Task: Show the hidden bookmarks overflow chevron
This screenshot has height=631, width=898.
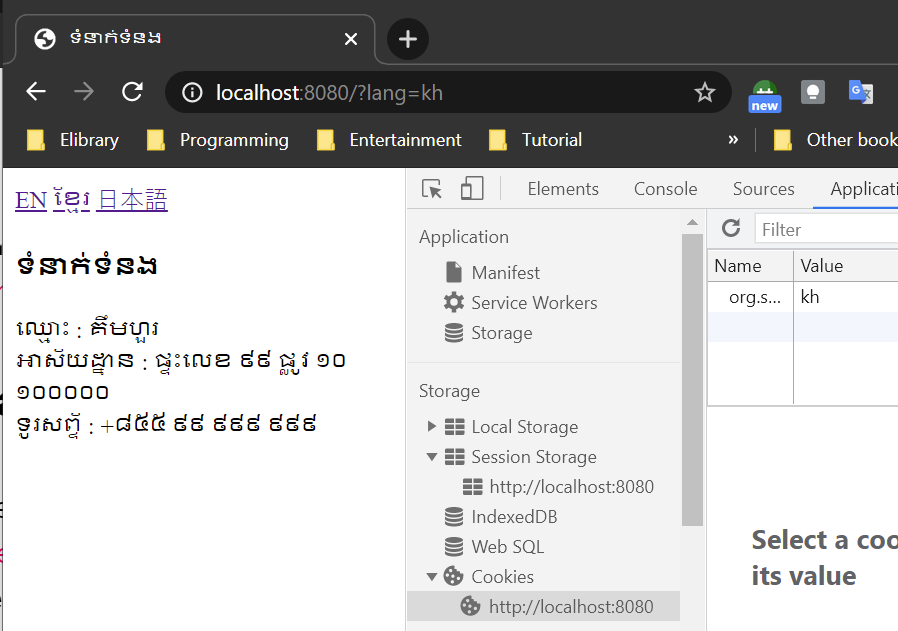Action: tap(733, 140)
